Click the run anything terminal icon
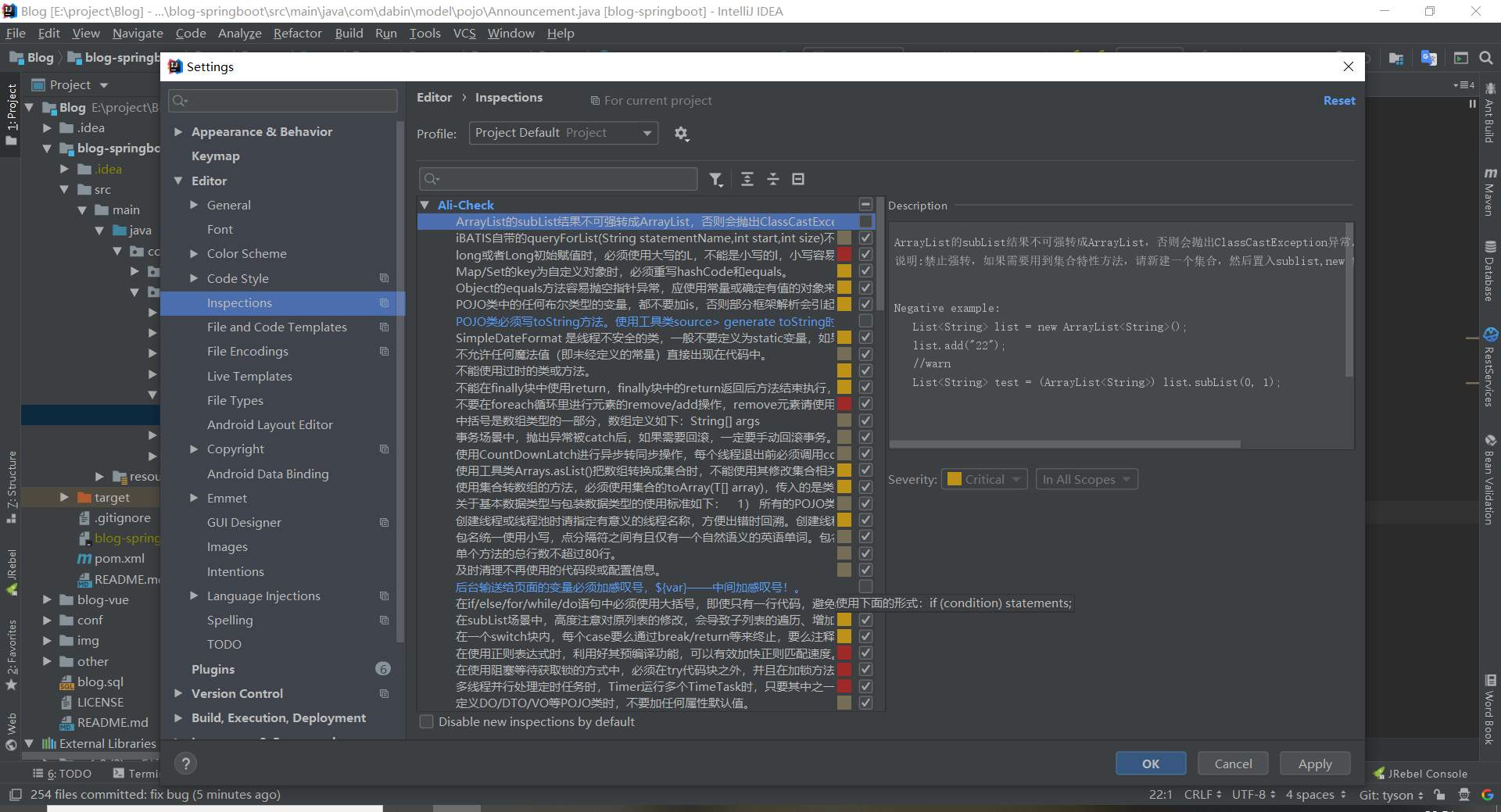The image size is (1501, 812). tap(1460, 58)
